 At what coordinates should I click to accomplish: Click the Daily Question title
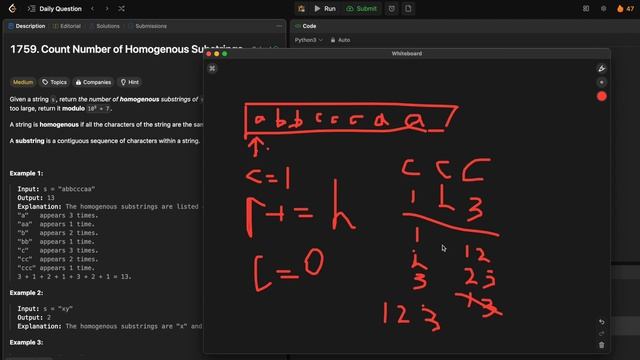(x=60, y=9)
